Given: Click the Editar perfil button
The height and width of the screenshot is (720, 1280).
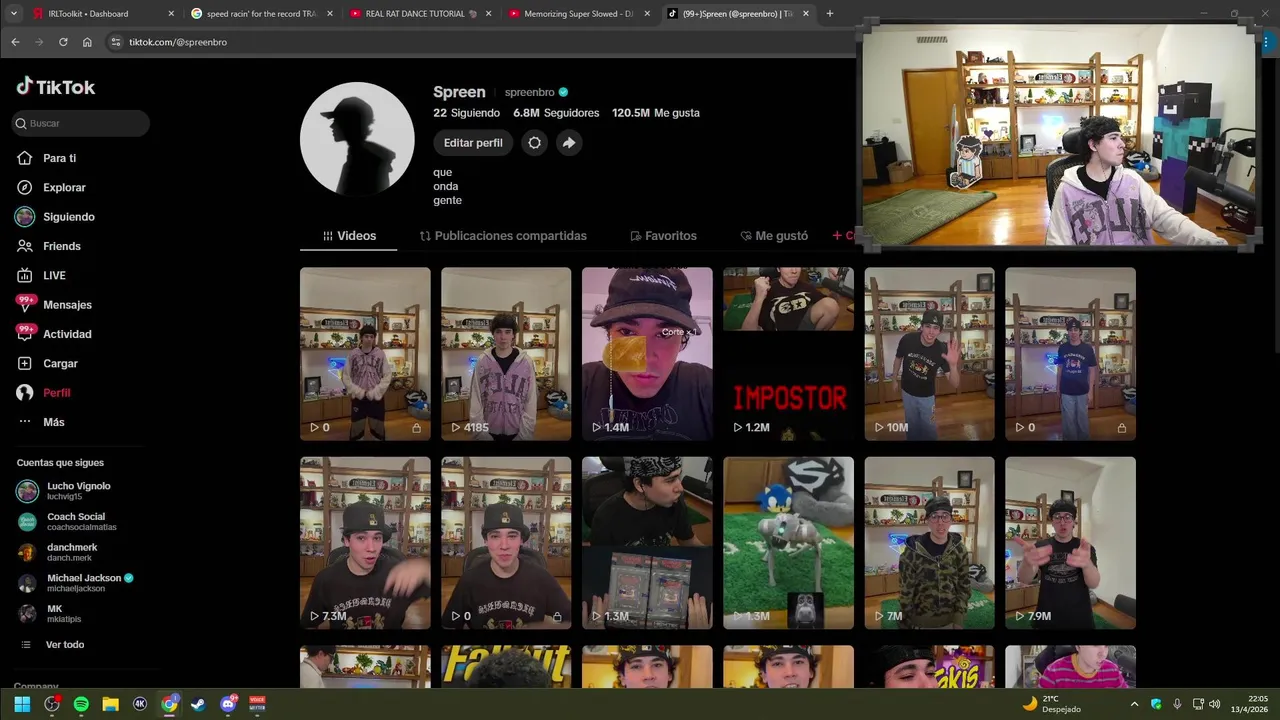Looking at the screenshot, I should click(x=473, y=143).
